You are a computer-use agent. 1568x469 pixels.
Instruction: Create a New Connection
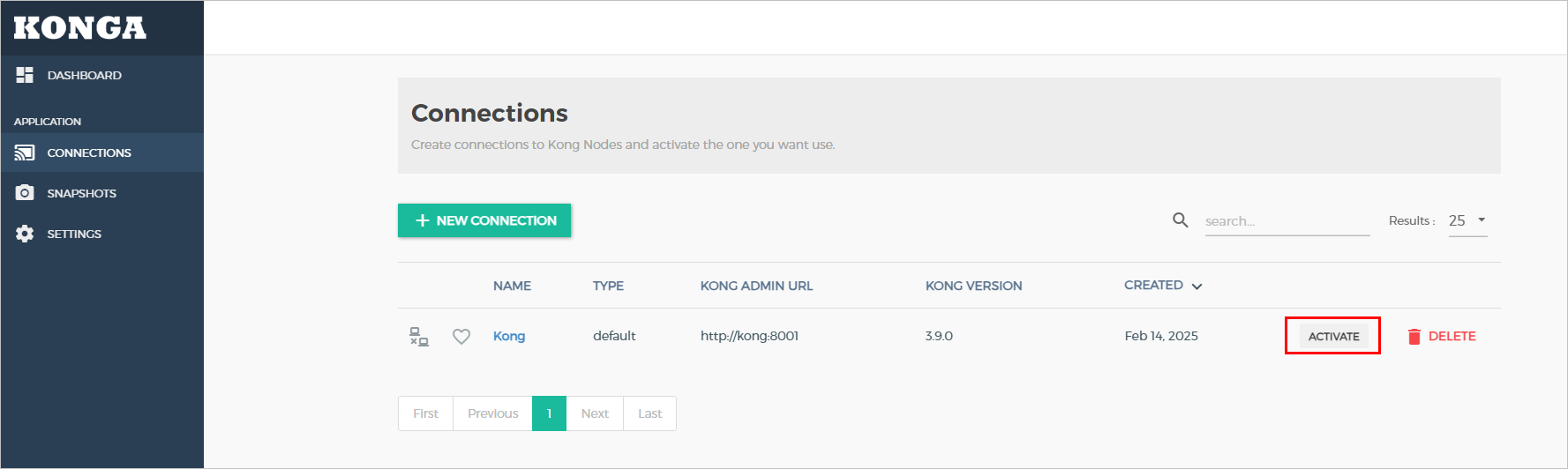click(x=484, y=220)
